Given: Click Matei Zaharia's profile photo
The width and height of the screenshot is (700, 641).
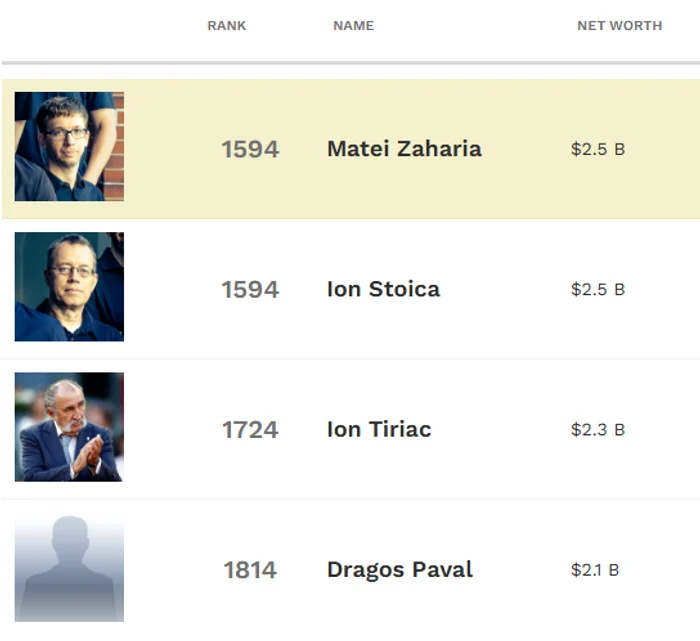Looking at the screenshot, I should (69, 146).
